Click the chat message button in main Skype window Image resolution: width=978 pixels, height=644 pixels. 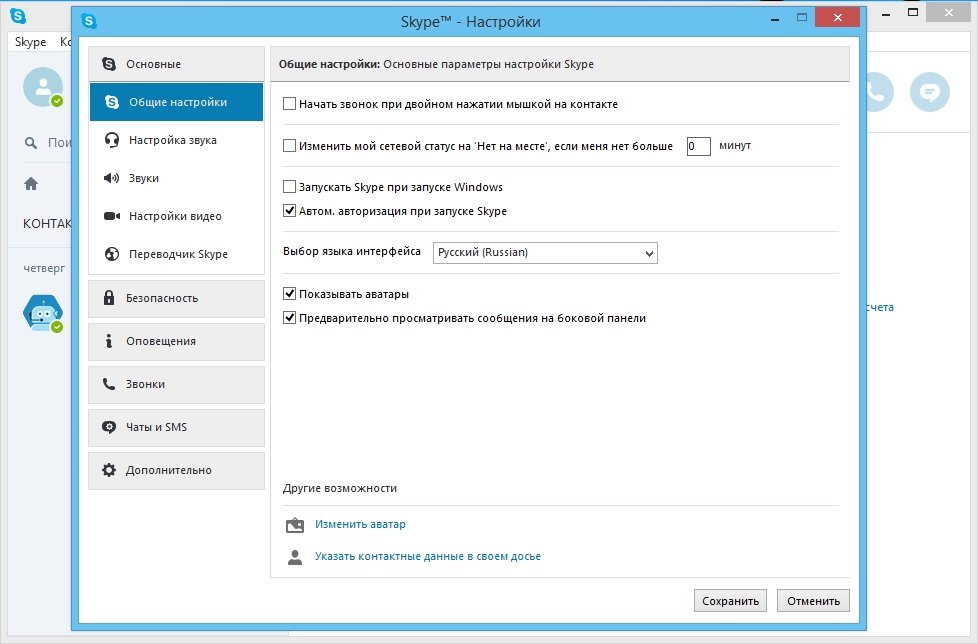pyautogui.click(x=929, y=92)
